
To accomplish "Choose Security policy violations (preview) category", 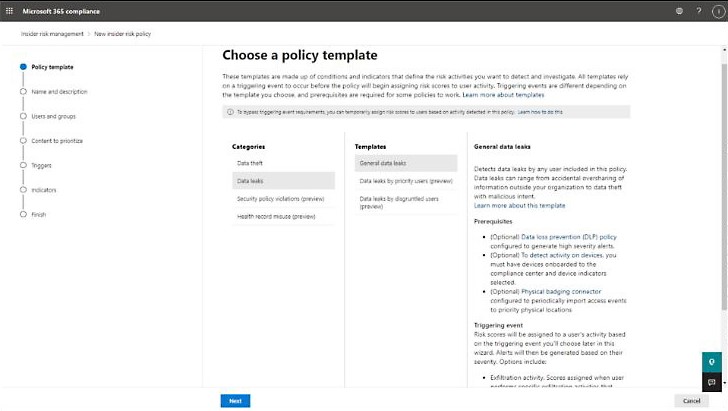I will pyautogui.click(x=283, y=198).
